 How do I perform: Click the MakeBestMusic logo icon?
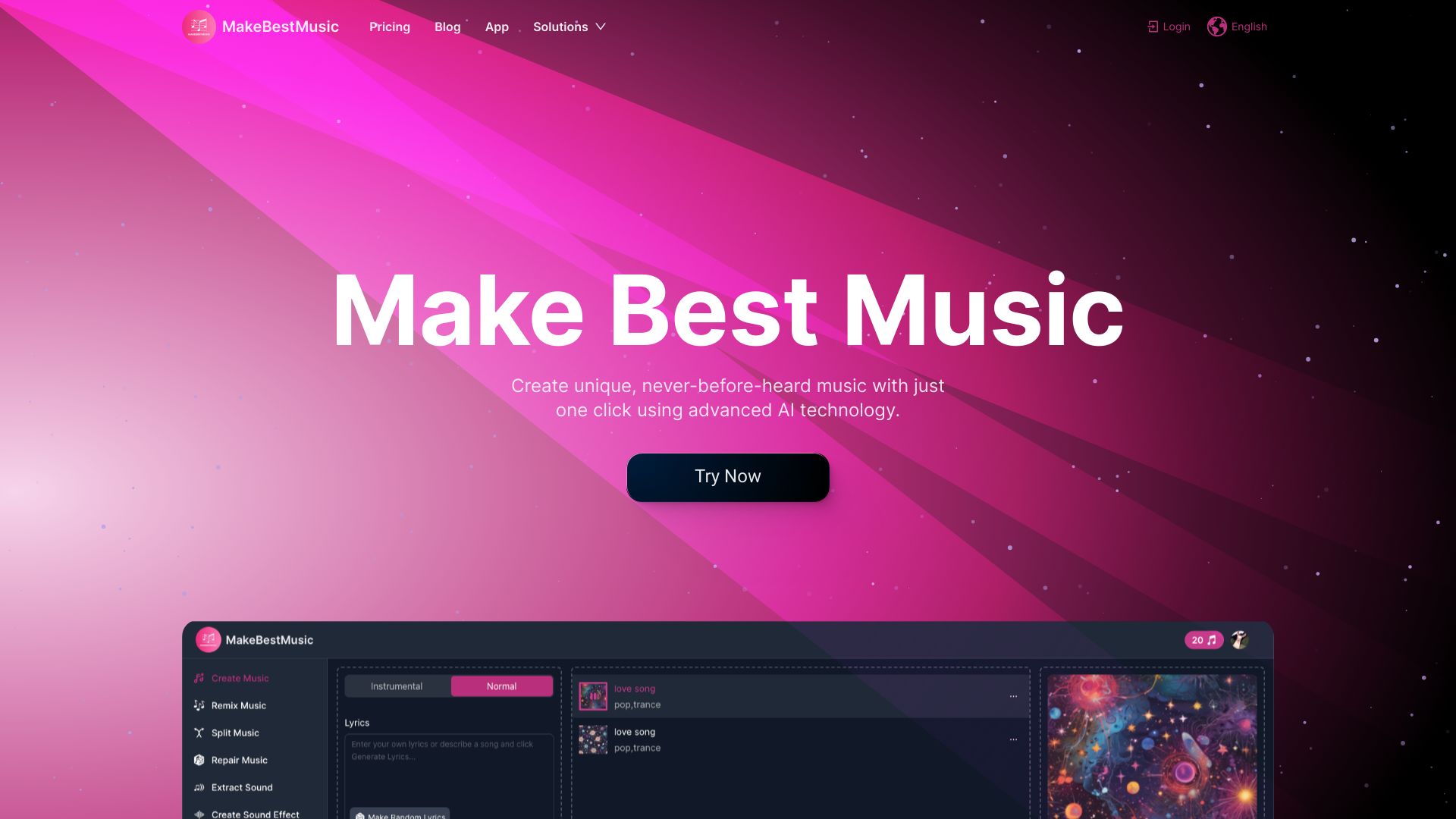[x=198, y=26]
